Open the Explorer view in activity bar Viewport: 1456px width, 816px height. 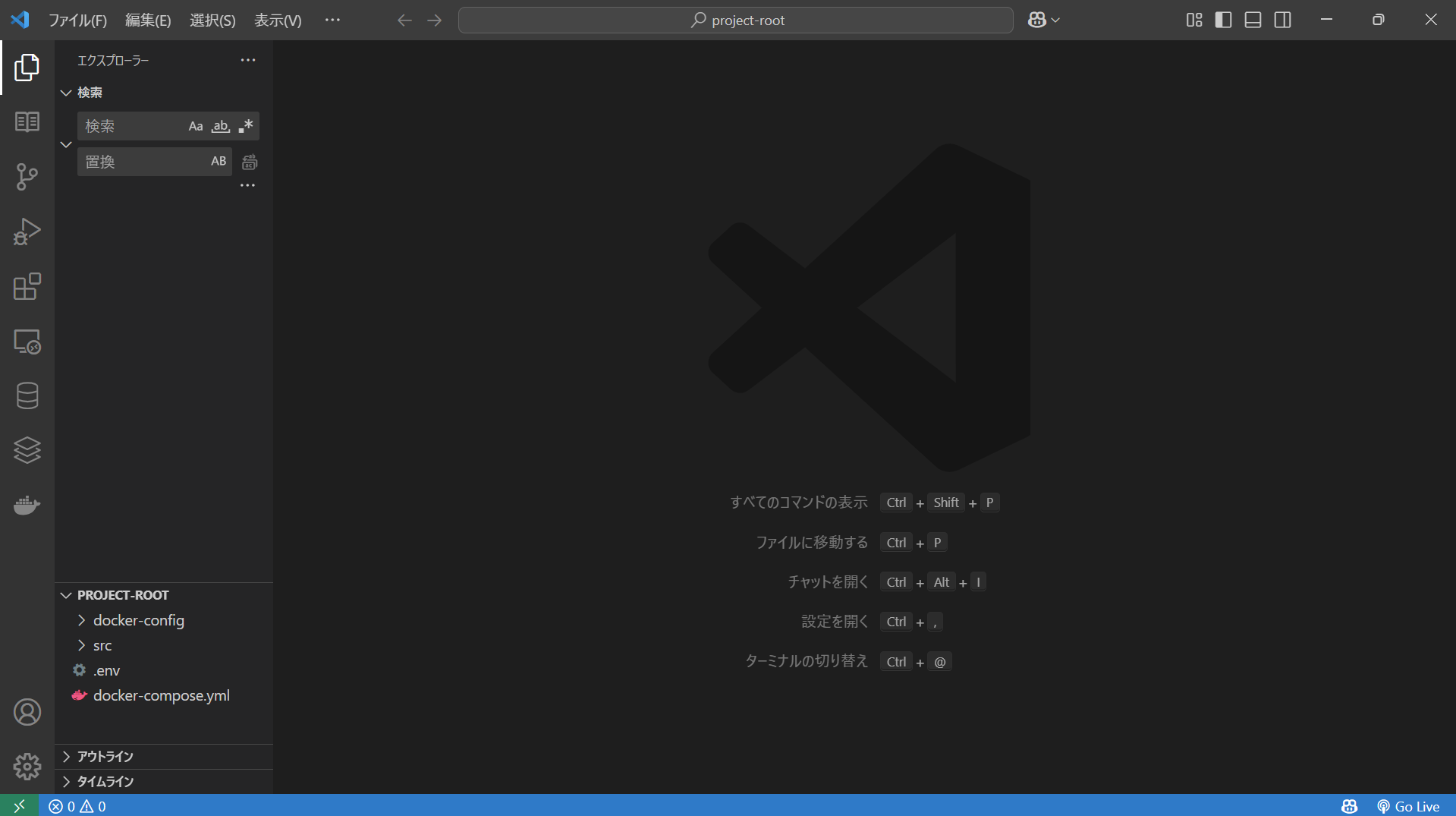tap(27, 68)
